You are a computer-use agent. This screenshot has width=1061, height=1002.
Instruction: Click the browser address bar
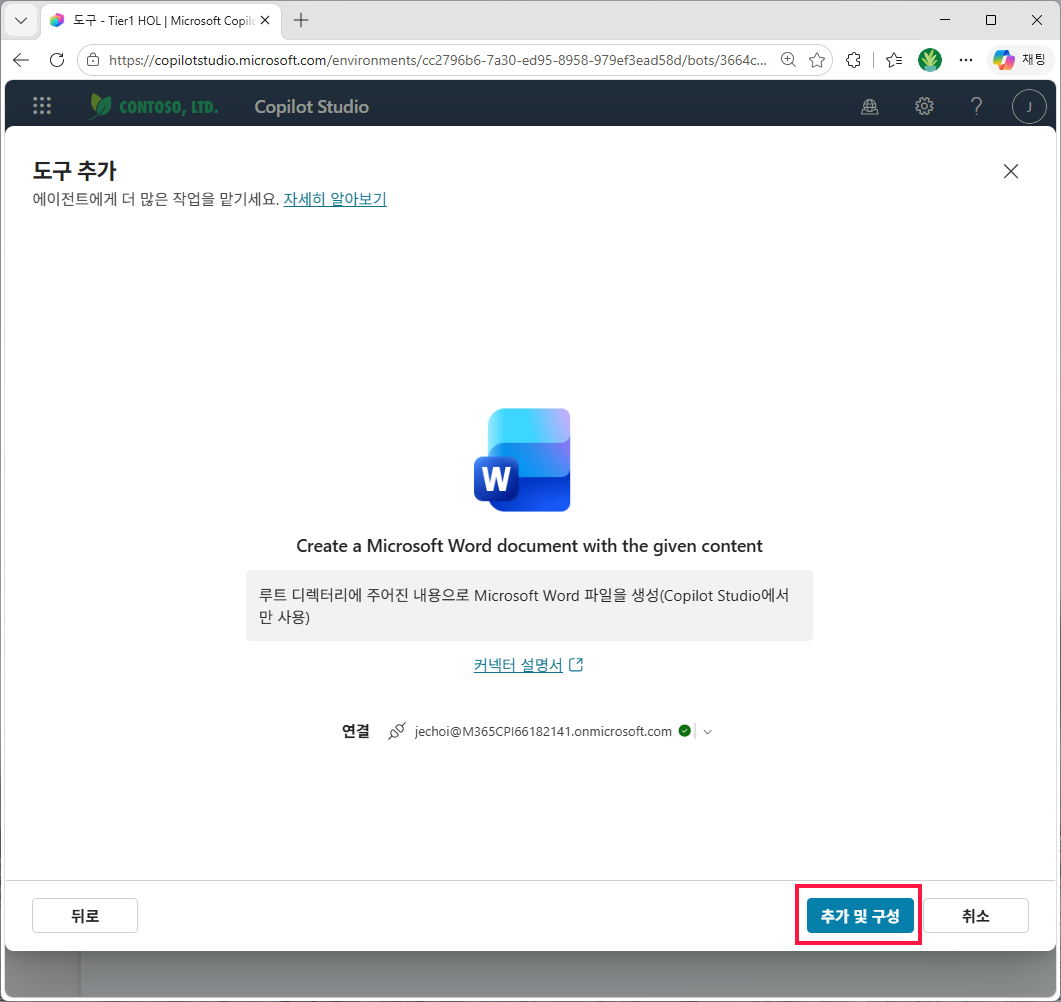(x=437, y=60)
